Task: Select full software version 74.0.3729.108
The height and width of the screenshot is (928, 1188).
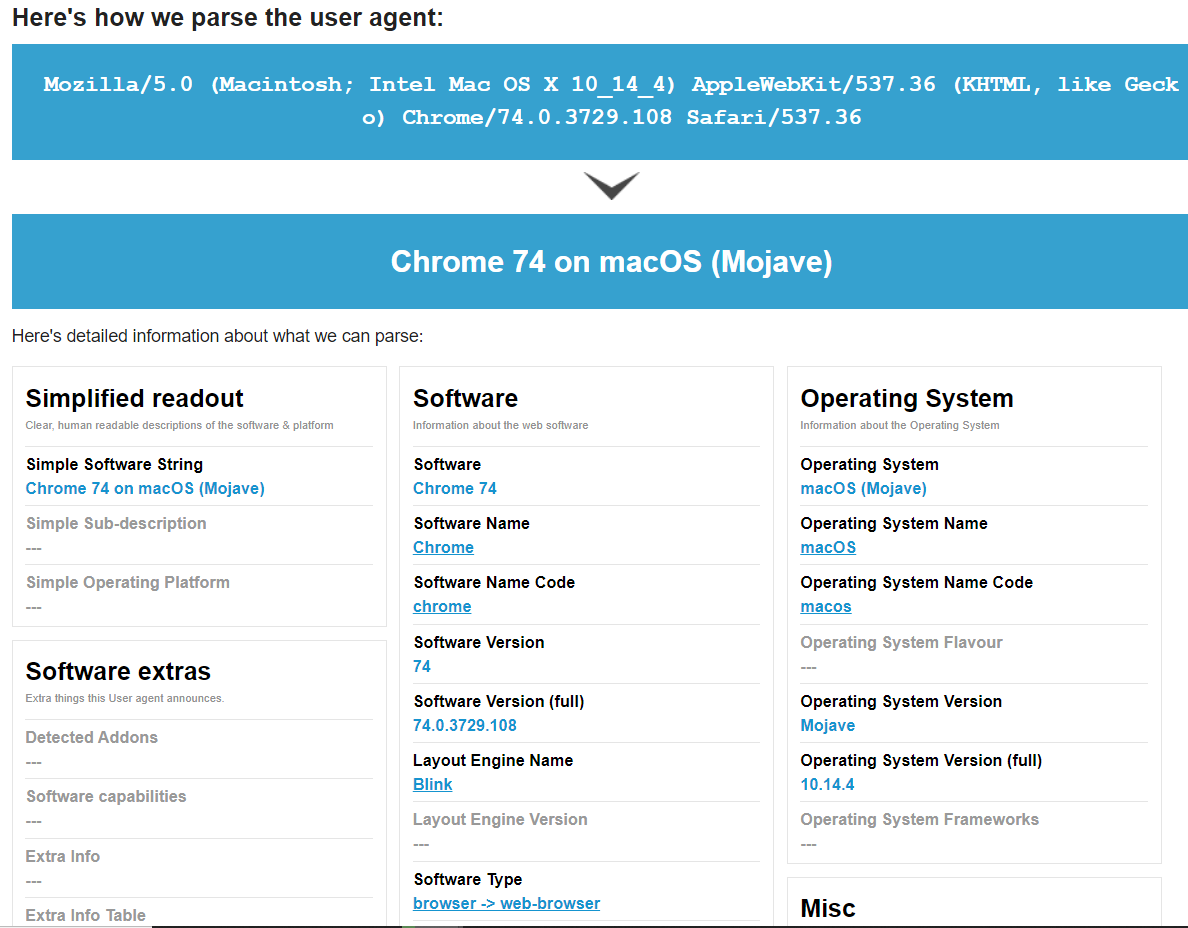Action: click(465, 725)
